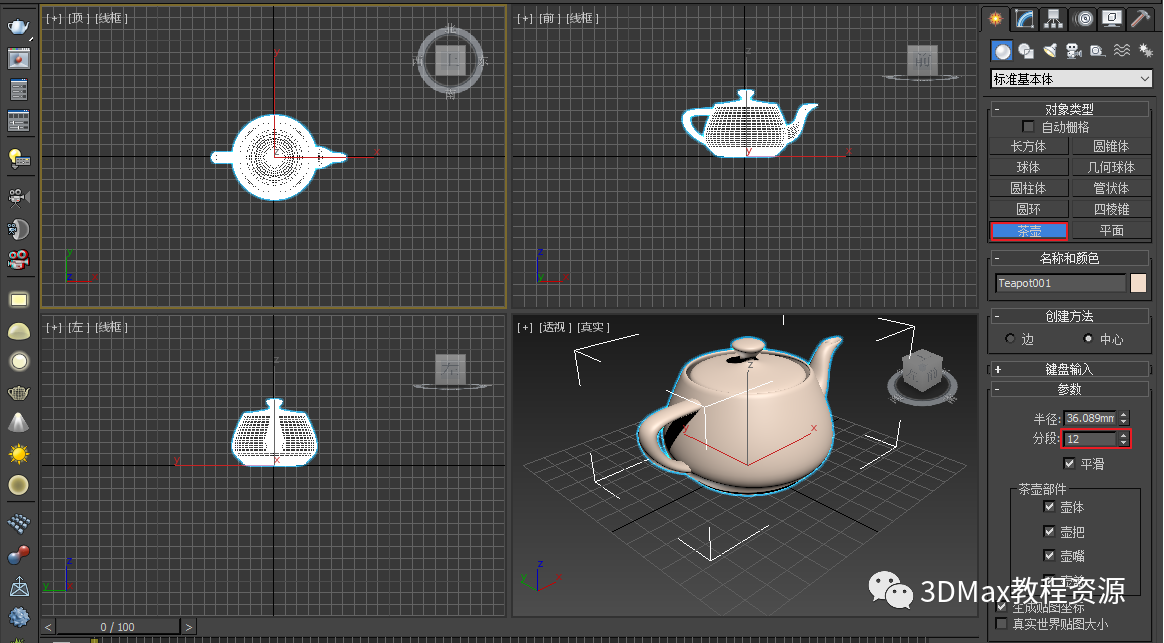Image resolution: width=1164 pixels, height=643 pixels.
Task: Uncheck the 壶把 teapot part checkbox
Action: coord(1049,532)
